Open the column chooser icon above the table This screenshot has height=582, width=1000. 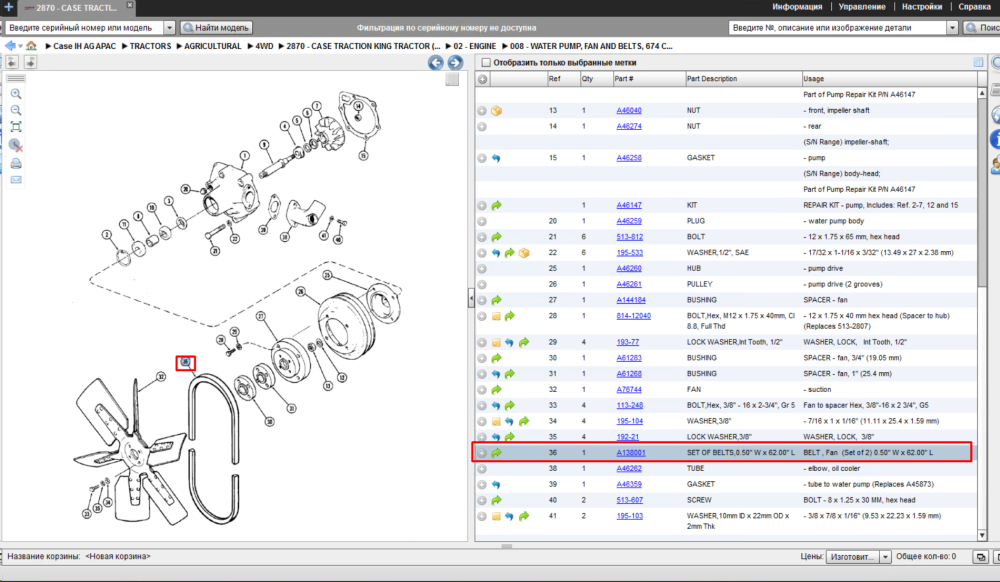coord(978,62)
